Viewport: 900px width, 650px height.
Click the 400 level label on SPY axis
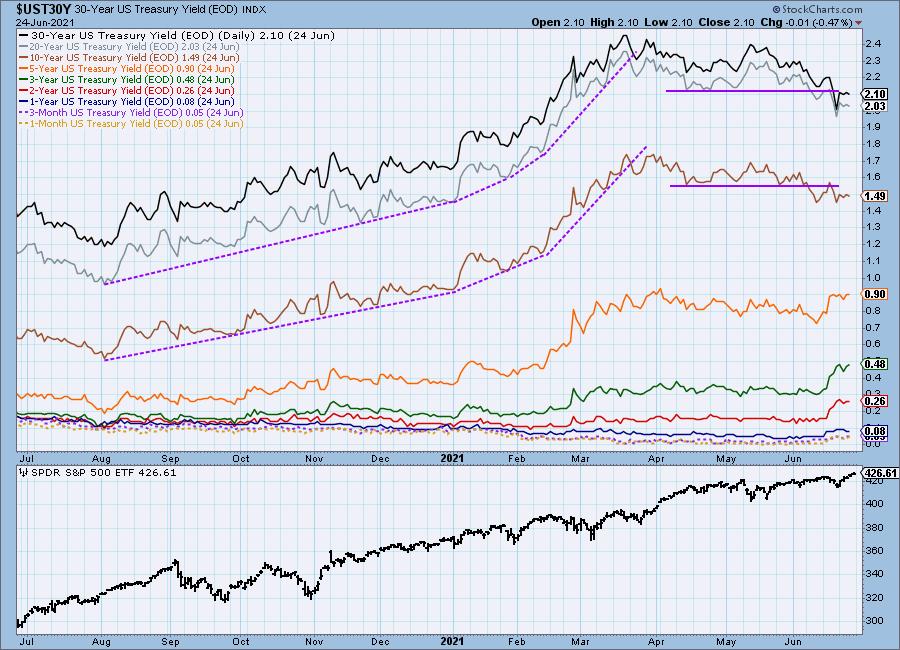coord(875,504)
